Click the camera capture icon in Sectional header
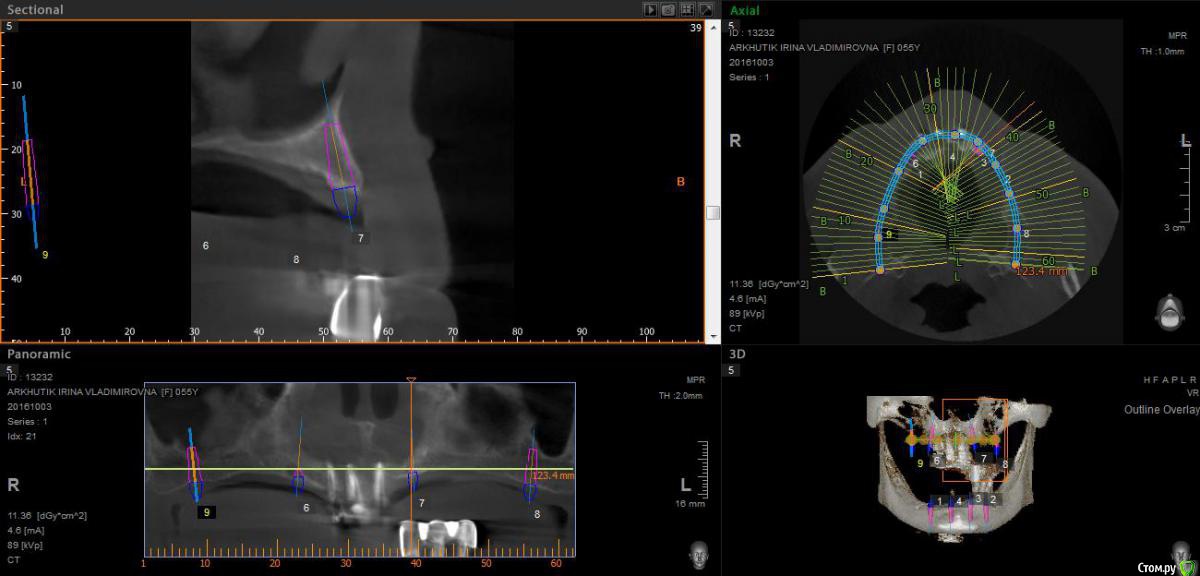 [668, 9]
